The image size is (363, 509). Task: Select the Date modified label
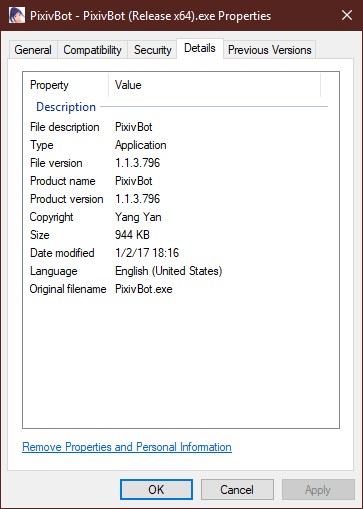pyautogui.click(x=62, y=253)
